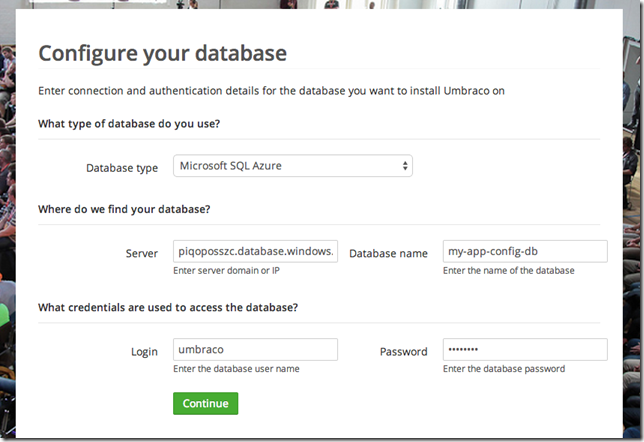The height and width of the screenshot is (442, 644).
Task: Click the 'Password' label
Action: [404, 352]
